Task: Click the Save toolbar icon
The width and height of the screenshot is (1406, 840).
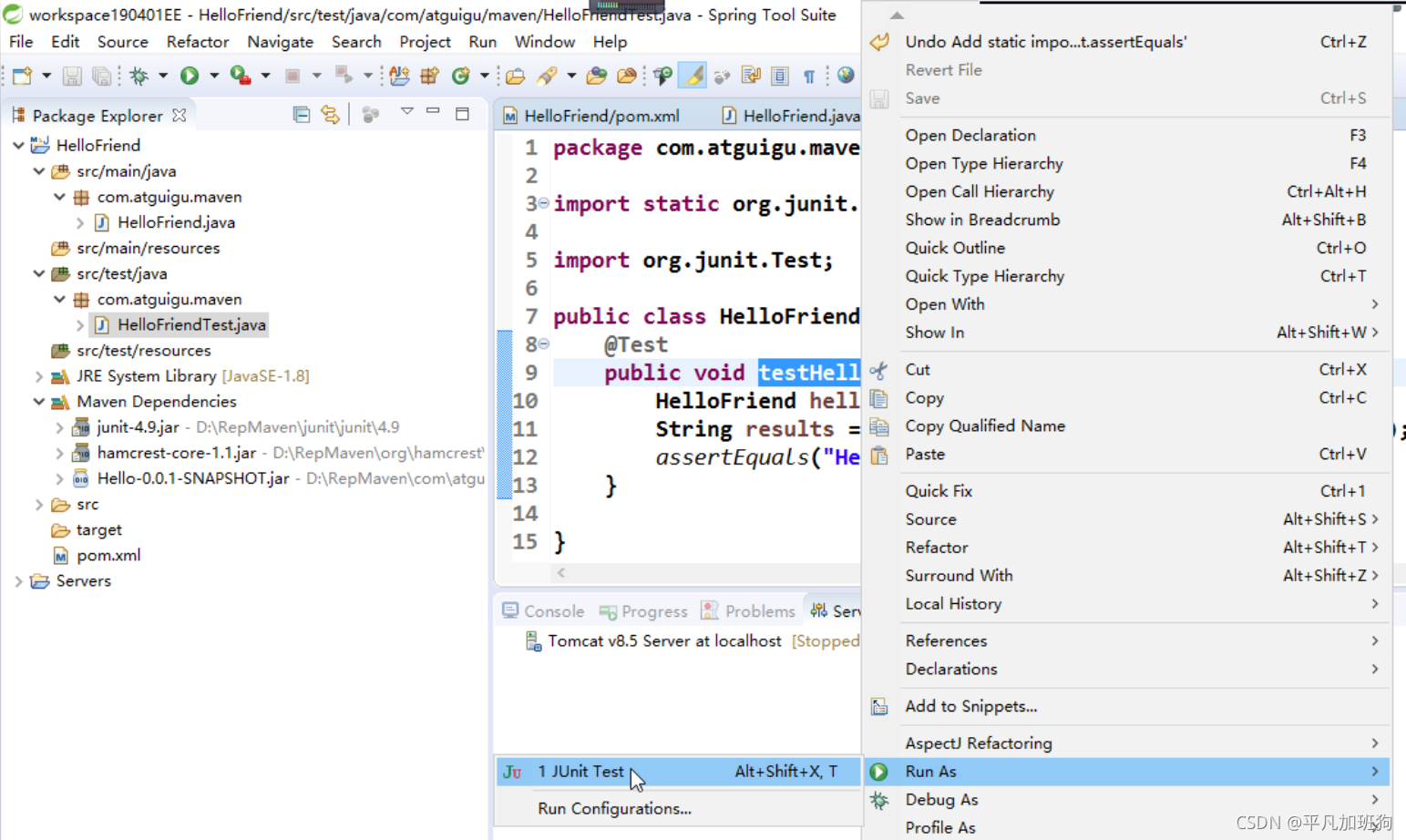Action: pos(72,76)
